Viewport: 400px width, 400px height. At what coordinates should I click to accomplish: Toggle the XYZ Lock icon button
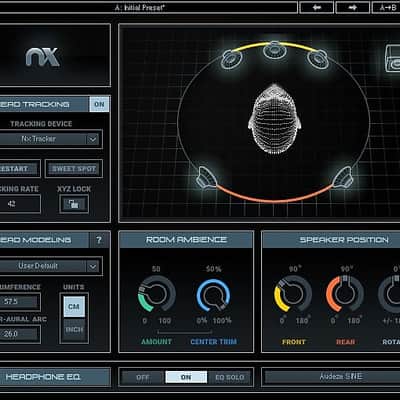click(74, 204)
